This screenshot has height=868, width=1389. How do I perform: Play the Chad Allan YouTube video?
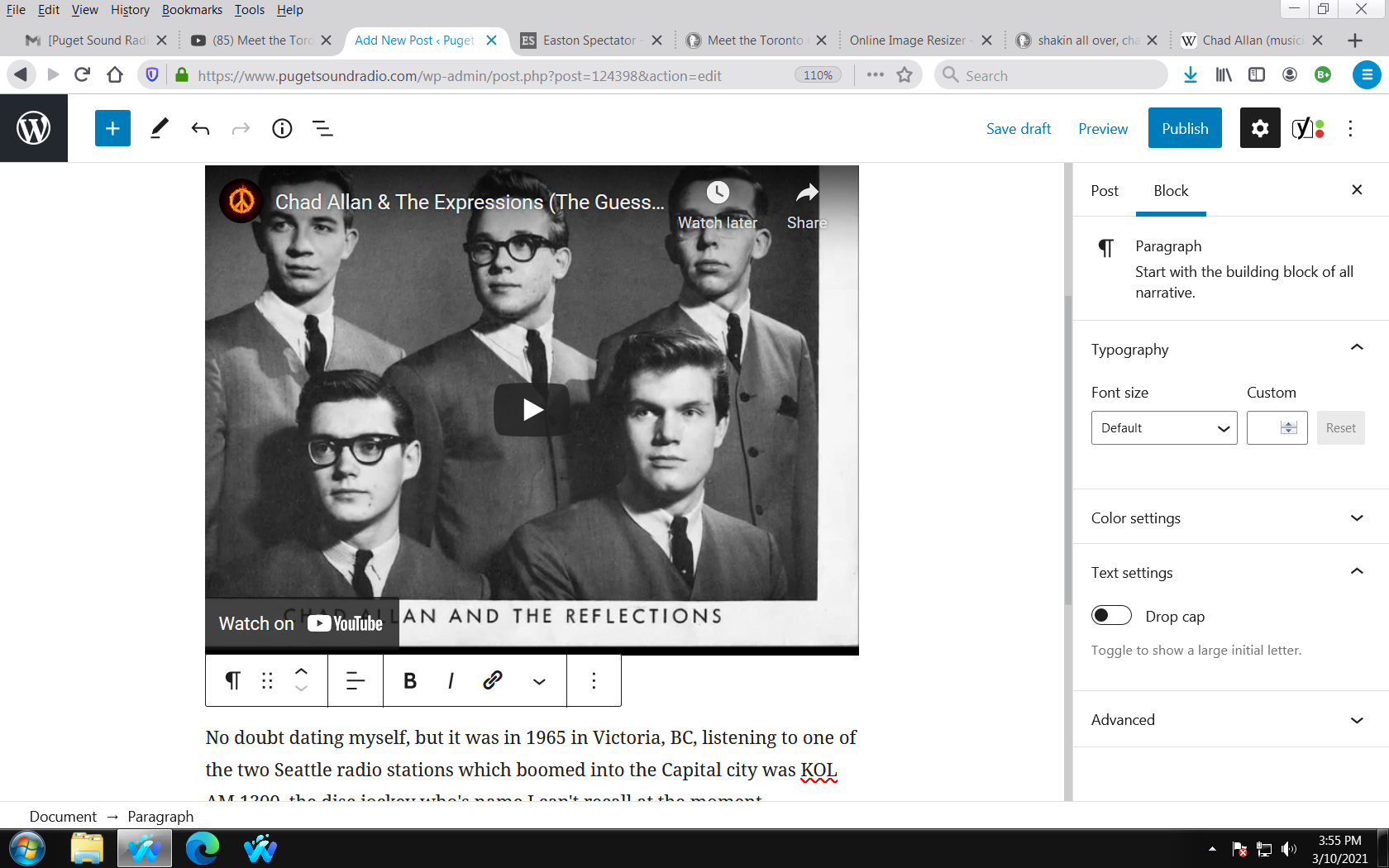pyautogui.click(x=532, y=409)
